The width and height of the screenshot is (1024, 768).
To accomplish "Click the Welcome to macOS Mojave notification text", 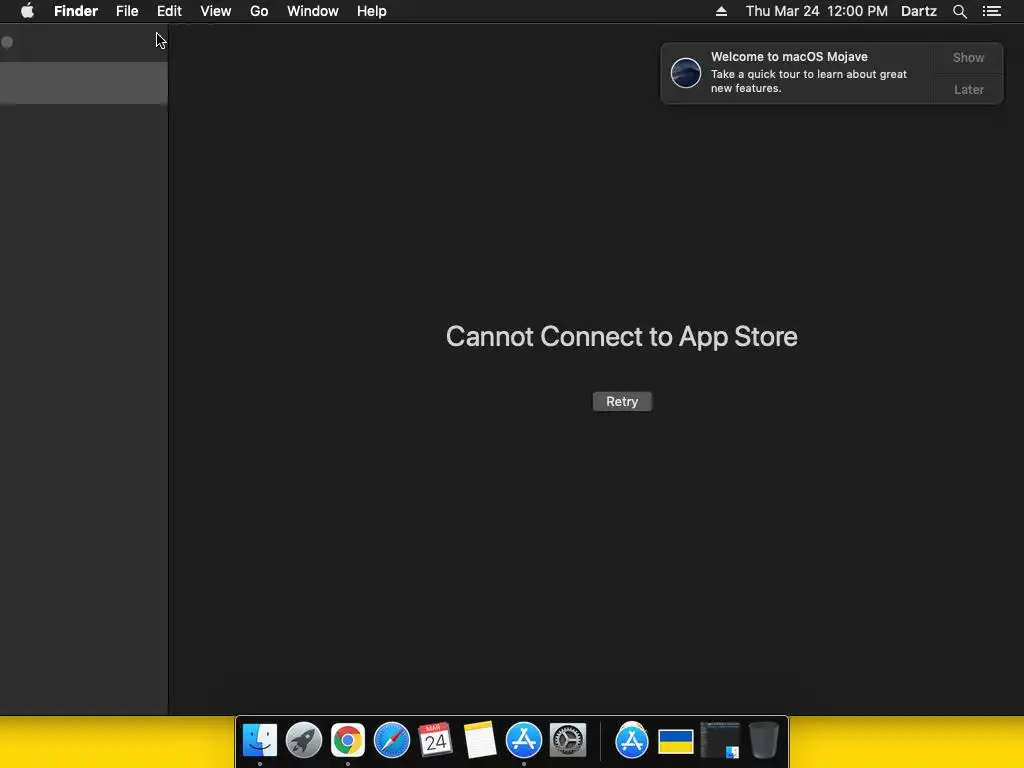I will click(x=789, y=57).
